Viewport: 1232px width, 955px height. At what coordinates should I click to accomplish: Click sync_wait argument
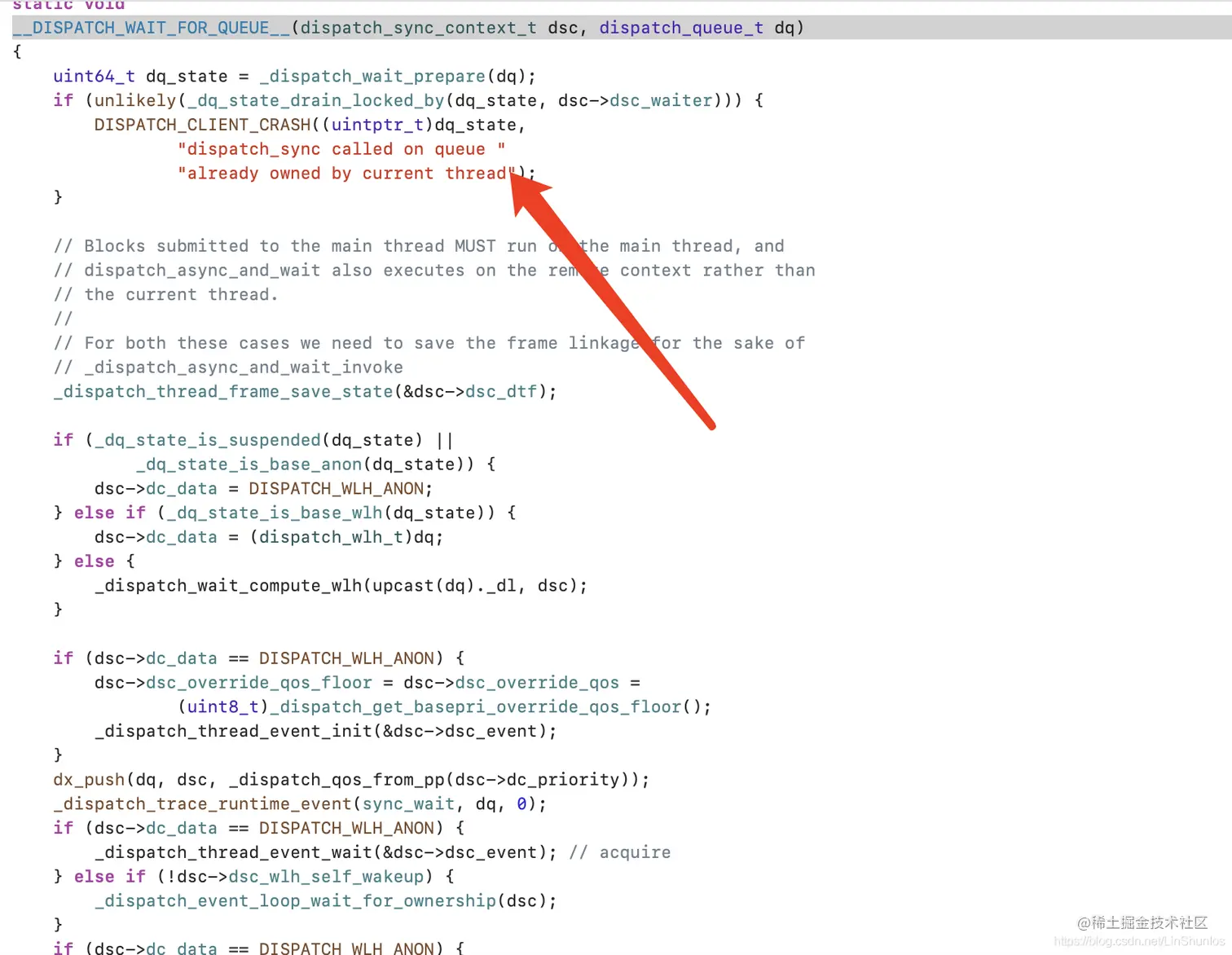[408, 804]
